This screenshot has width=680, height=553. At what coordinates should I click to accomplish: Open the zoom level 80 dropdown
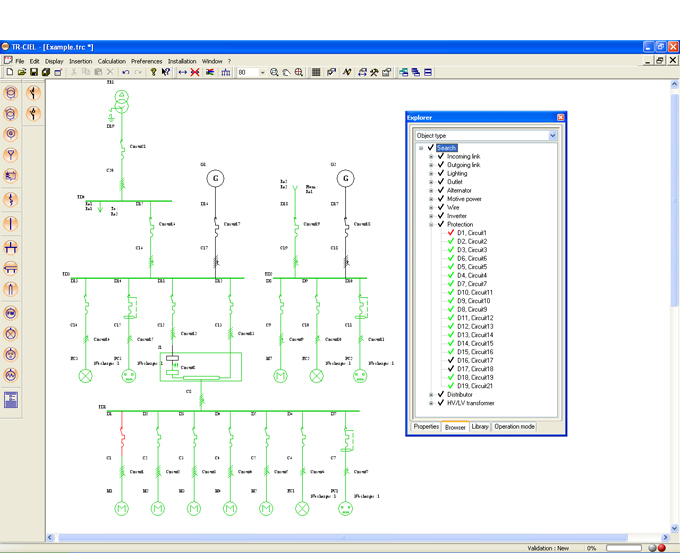point(262,72)
